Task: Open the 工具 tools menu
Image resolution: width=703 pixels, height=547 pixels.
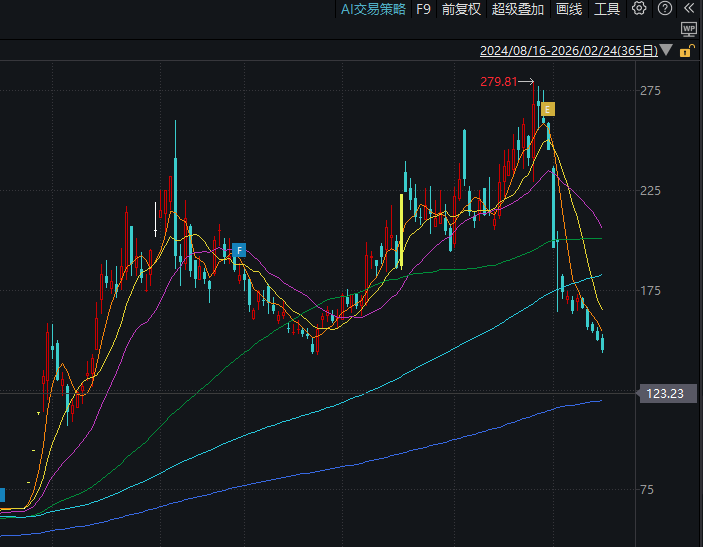Action: coord(607,9)
